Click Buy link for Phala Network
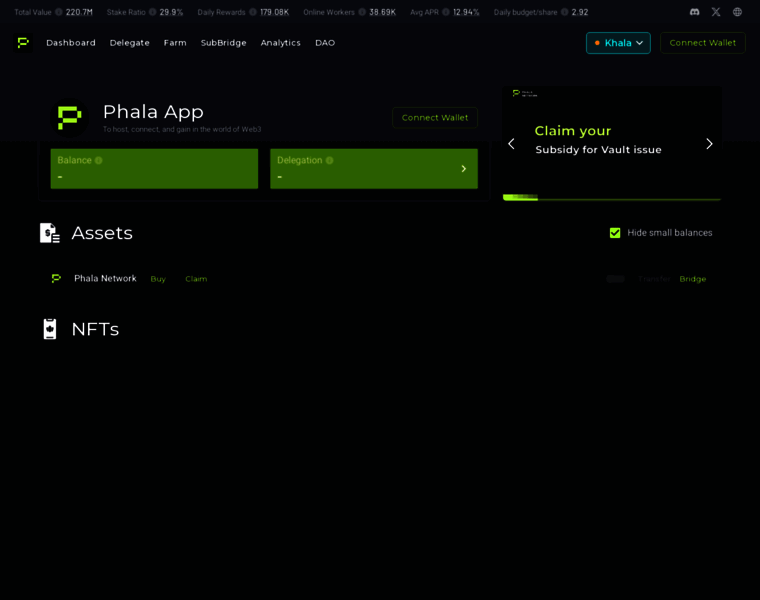 coord(158,279)
